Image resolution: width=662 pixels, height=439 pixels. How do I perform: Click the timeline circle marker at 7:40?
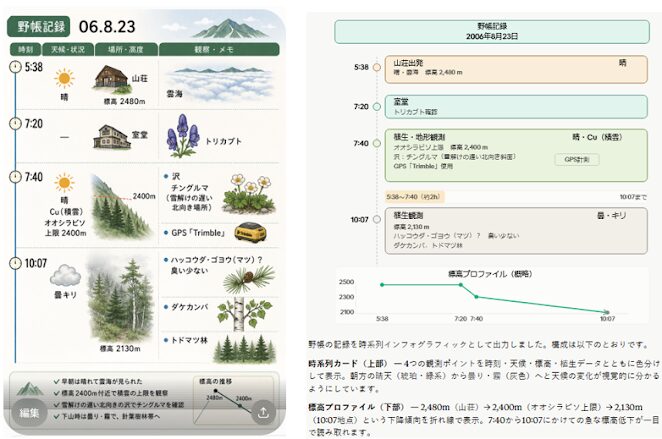(x=377, y=144)
